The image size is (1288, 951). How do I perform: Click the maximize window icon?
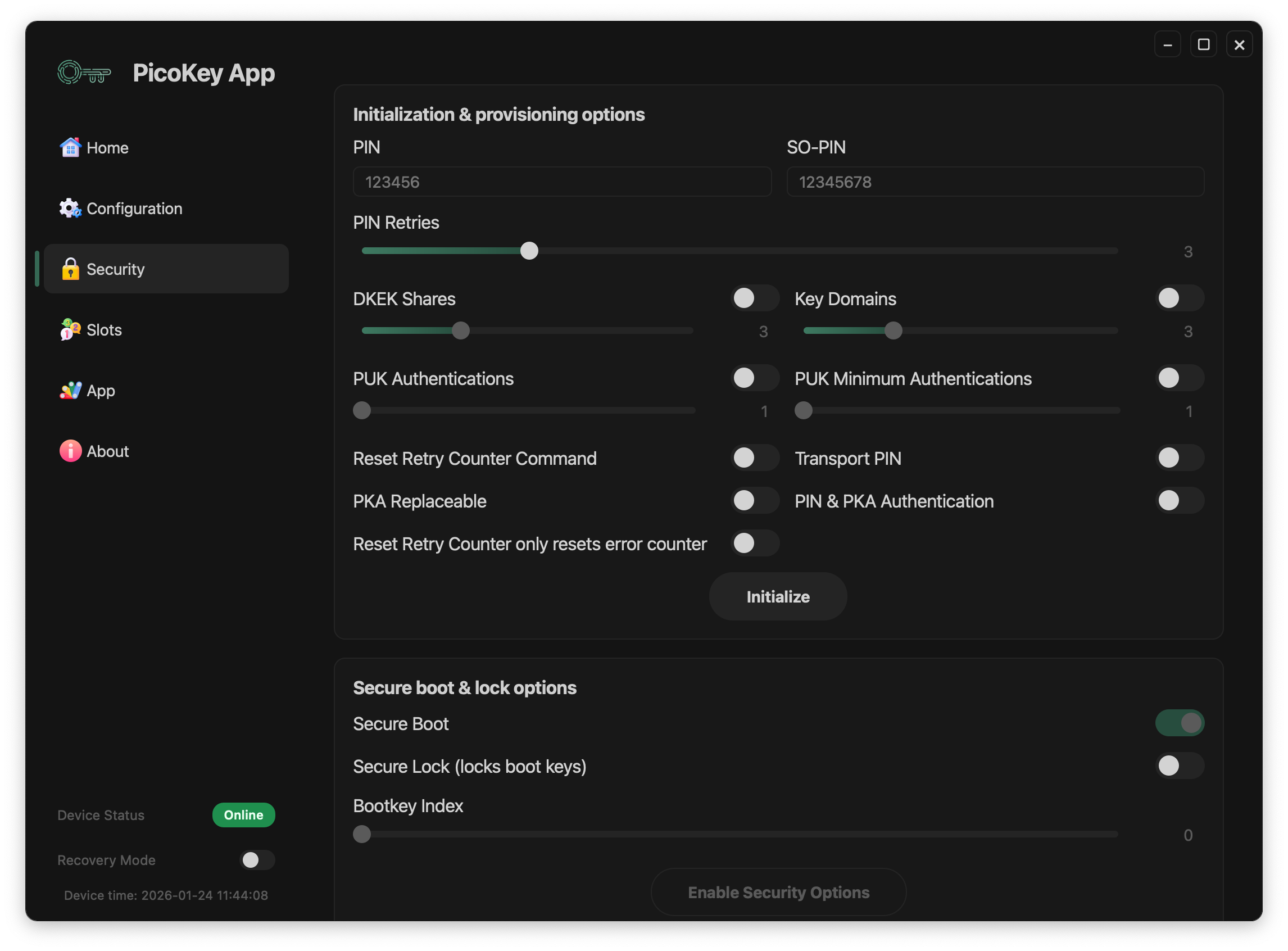coord(1203,44)
